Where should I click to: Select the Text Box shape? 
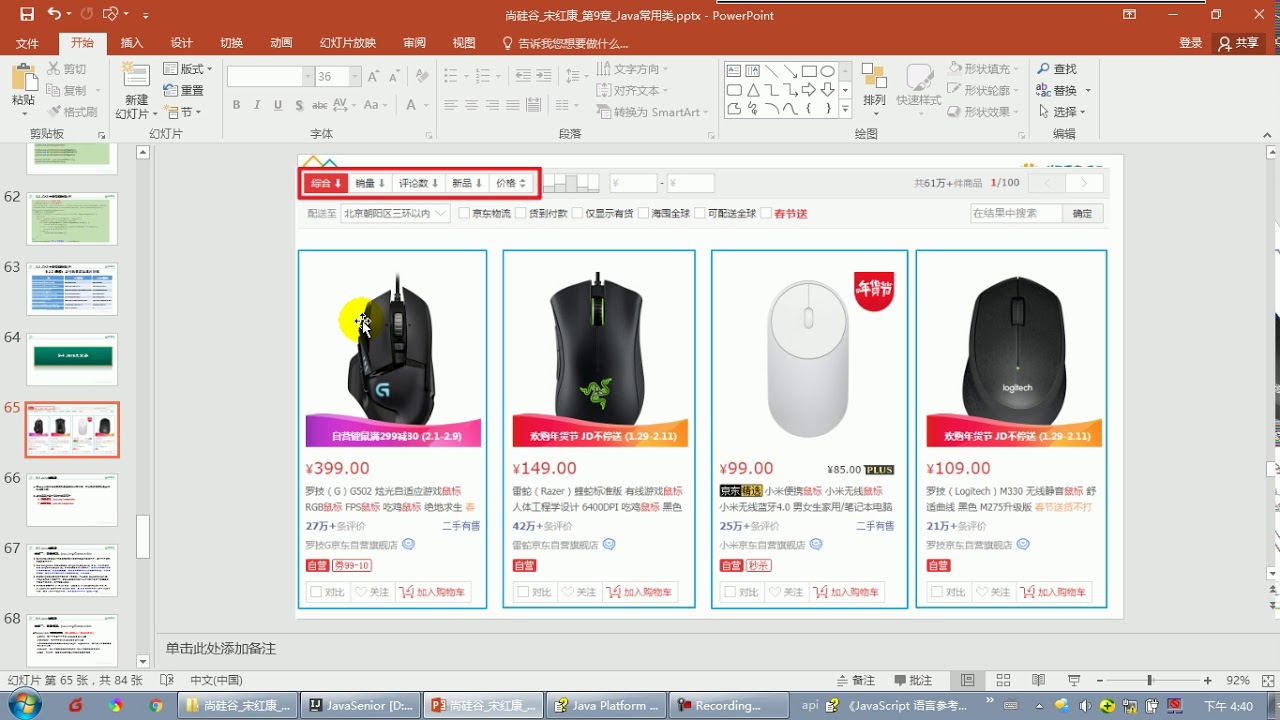point(733,71)
